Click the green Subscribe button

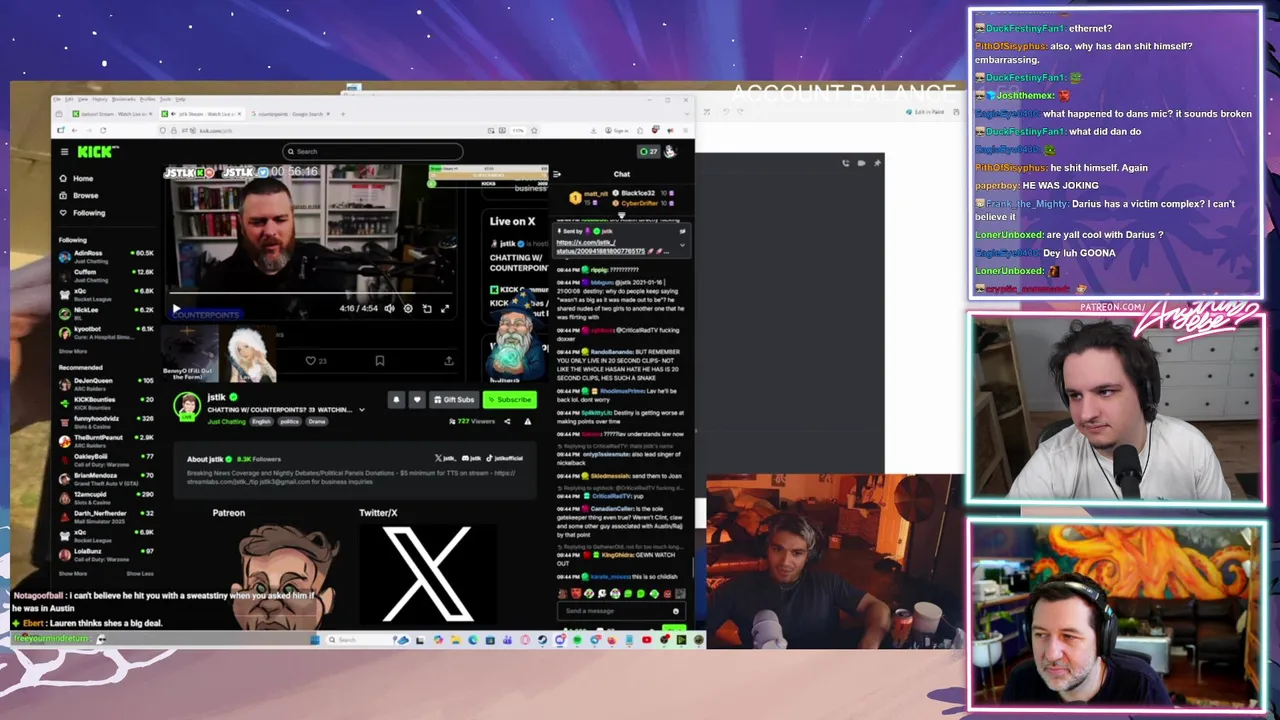point(510,400)
